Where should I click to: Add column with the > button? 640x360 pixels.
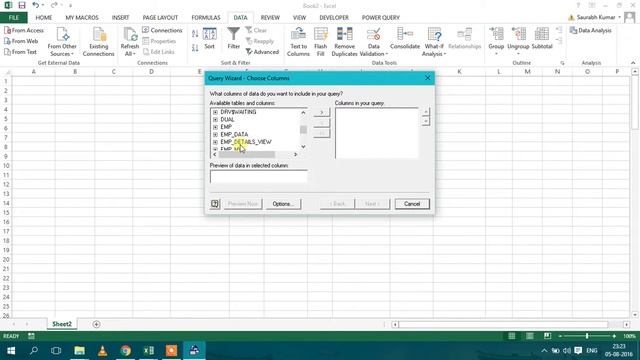[322, 112]
